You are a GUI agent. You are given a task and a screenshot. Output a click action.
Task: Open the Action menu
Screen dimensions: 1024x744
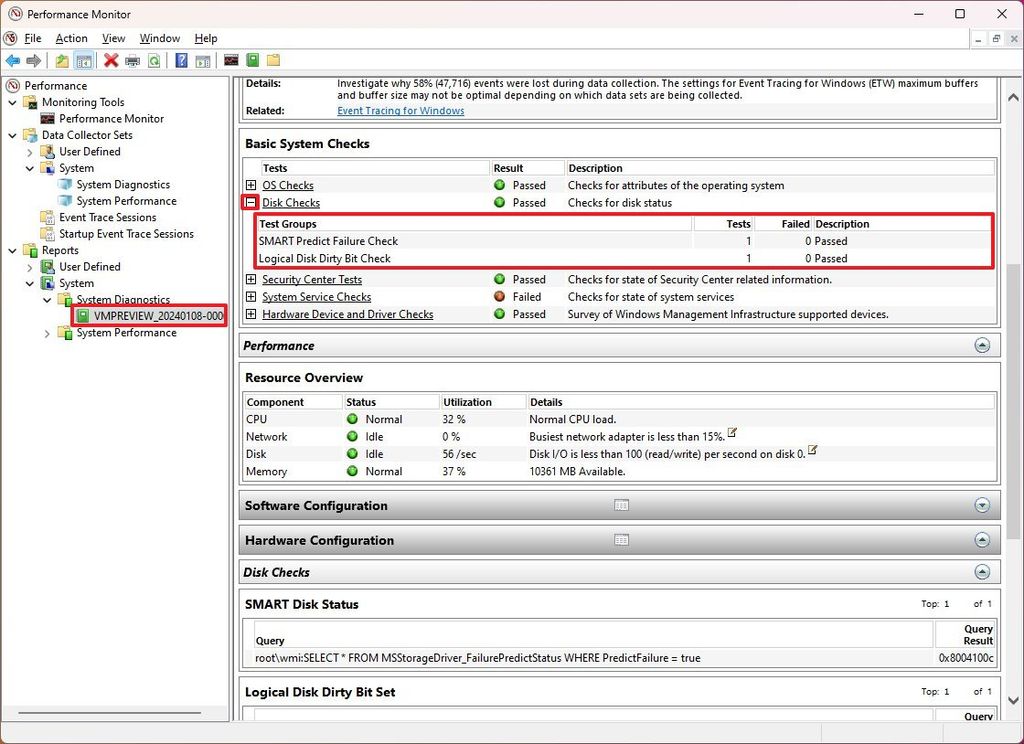[71, 38]
